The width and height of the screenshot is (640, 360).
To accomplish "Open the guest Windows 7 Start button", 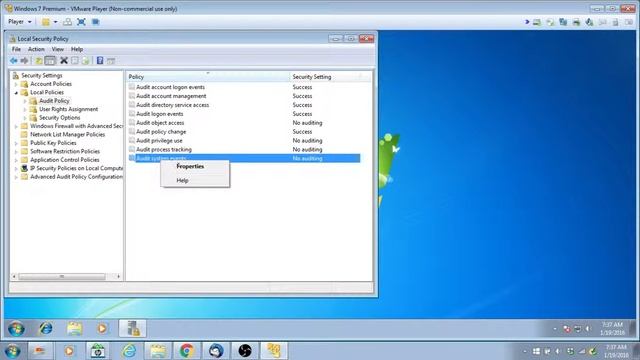I will (16, 329).
